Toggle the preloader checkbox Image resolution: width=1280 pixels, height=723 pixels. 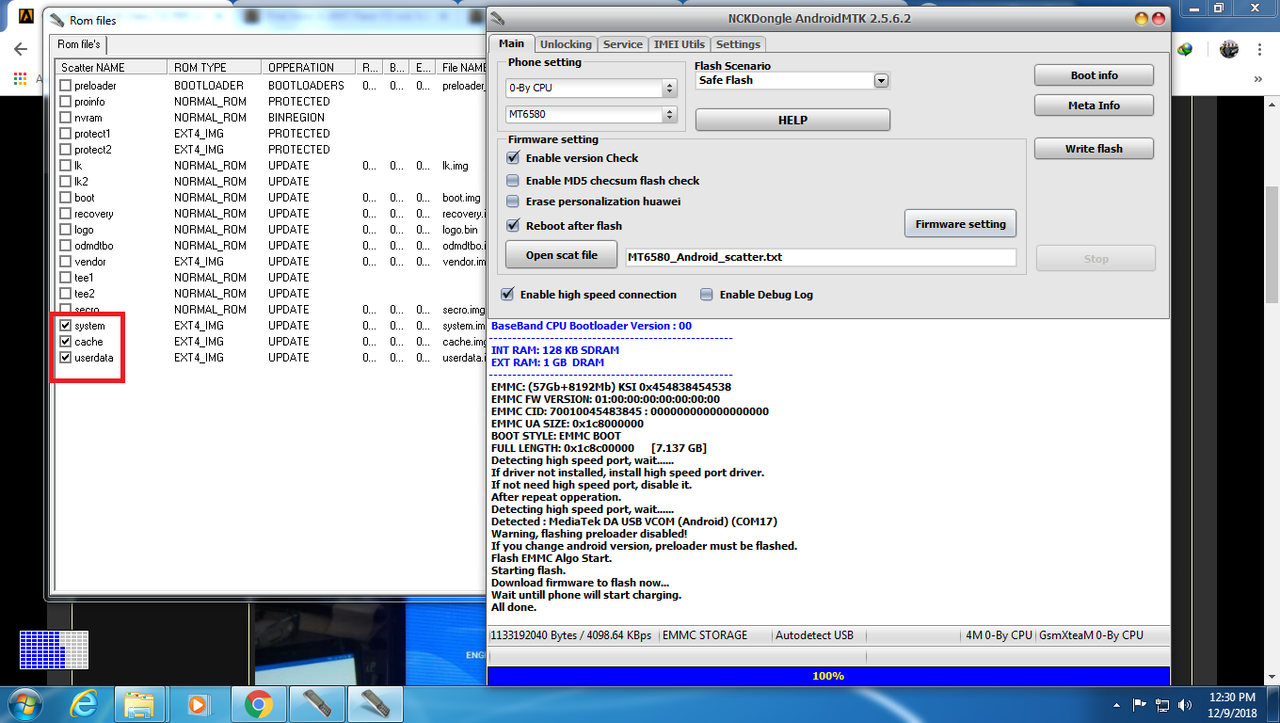pyautogui.click(x=66, y=86)
